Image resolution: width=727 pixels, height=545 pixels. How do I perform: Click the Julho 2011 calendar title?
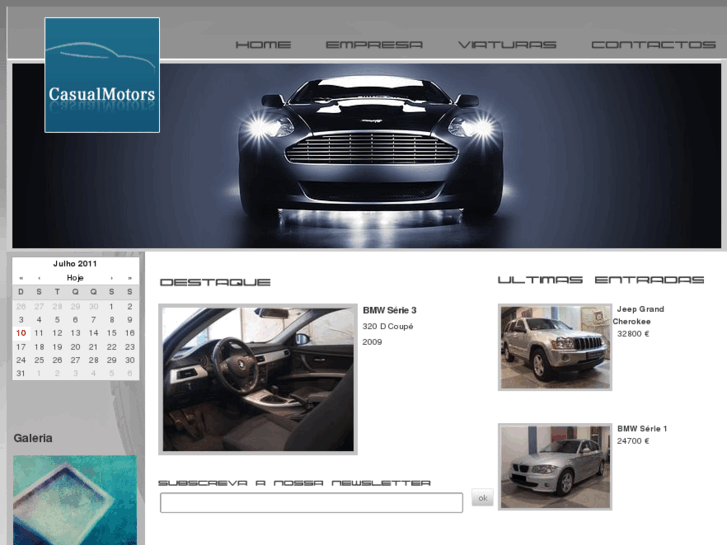pos(75,263)
